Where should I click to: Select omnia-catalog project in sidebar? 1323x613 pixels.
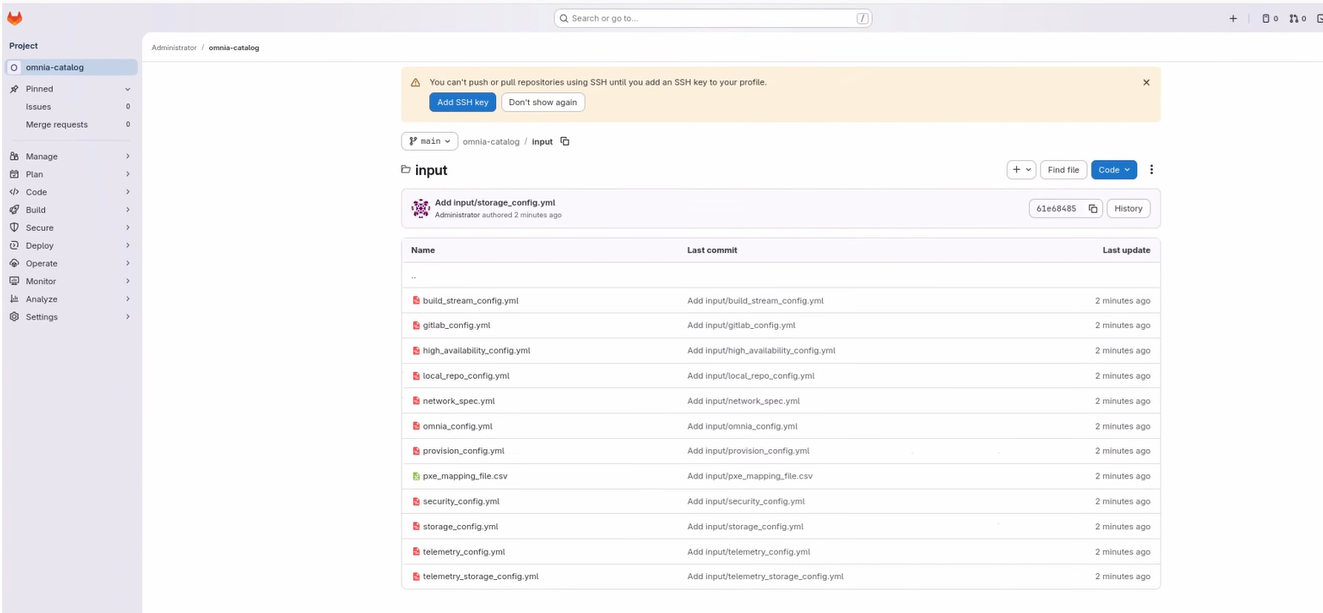71,67
